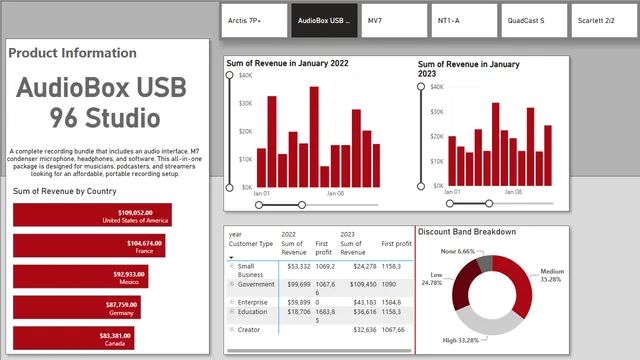Image resolution: width=640 pixels, height=360 pixels.
Task: Expand the Government row
Action: (x=232, y=284)
